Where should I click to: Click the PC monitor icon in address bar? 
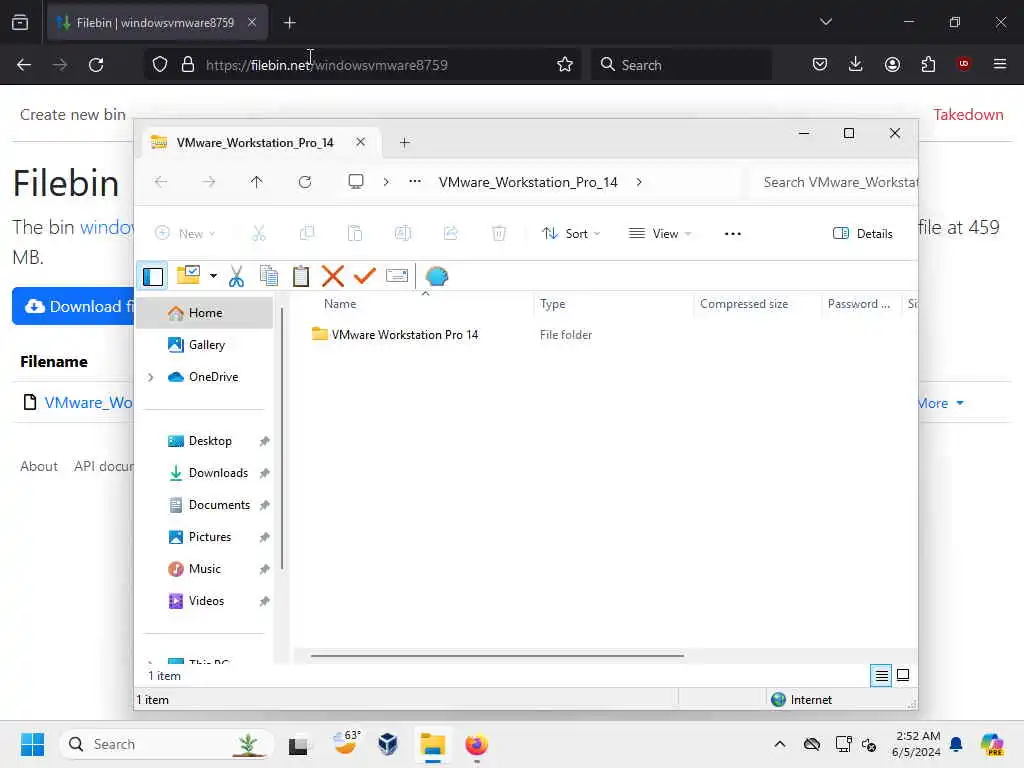click(356, 182)
